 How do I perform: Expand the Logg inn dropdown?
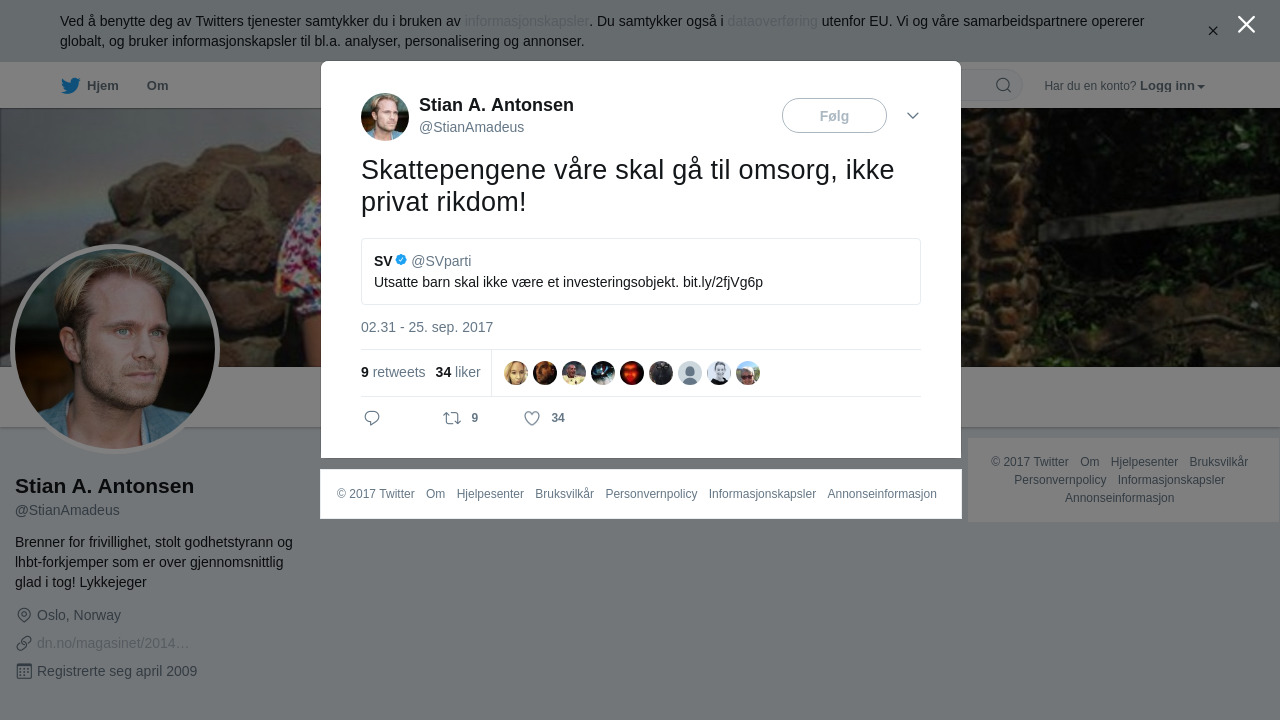(1172, 86)
